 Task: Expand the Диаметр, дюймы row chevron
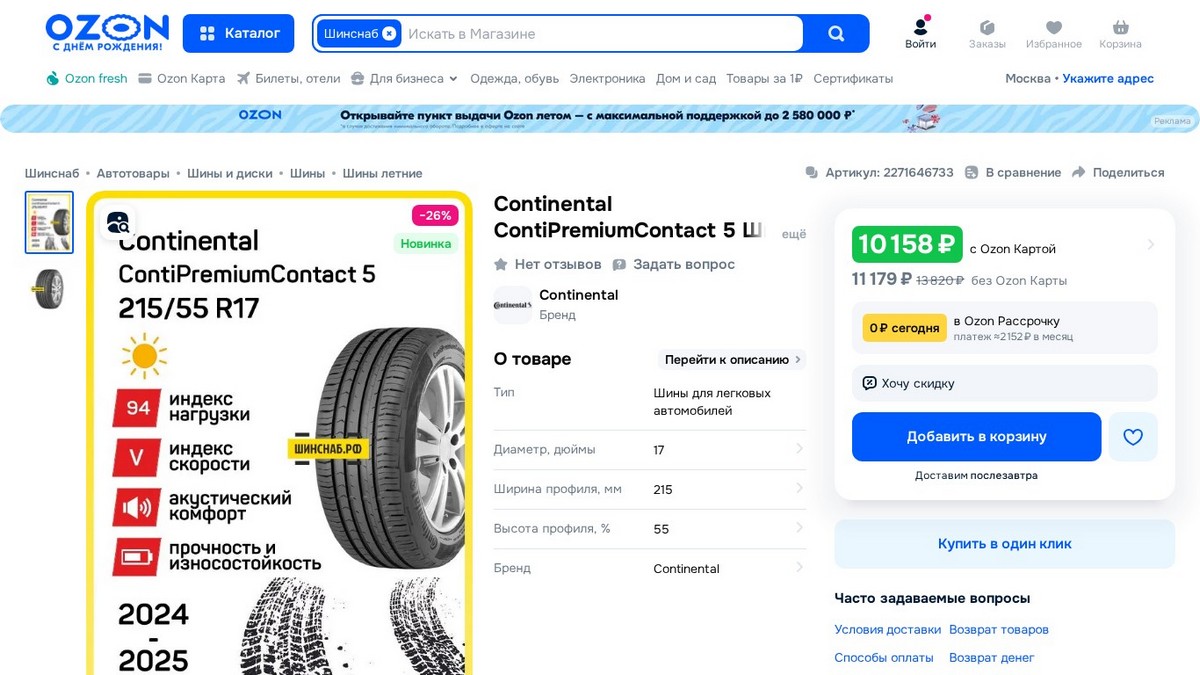(x=799, y=449)
